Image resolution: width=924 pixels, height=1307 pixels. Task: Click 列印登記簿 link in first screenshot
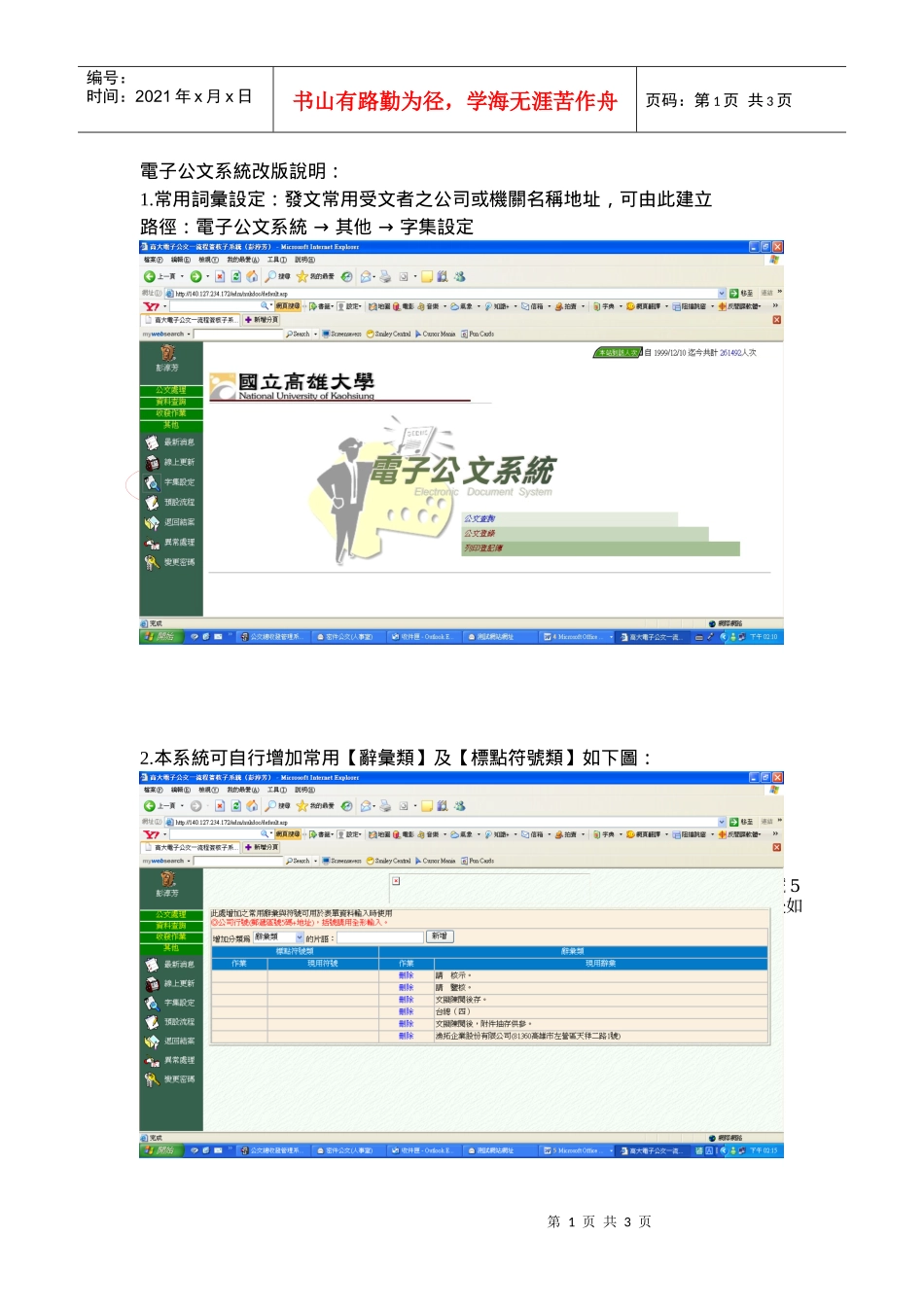483,548
